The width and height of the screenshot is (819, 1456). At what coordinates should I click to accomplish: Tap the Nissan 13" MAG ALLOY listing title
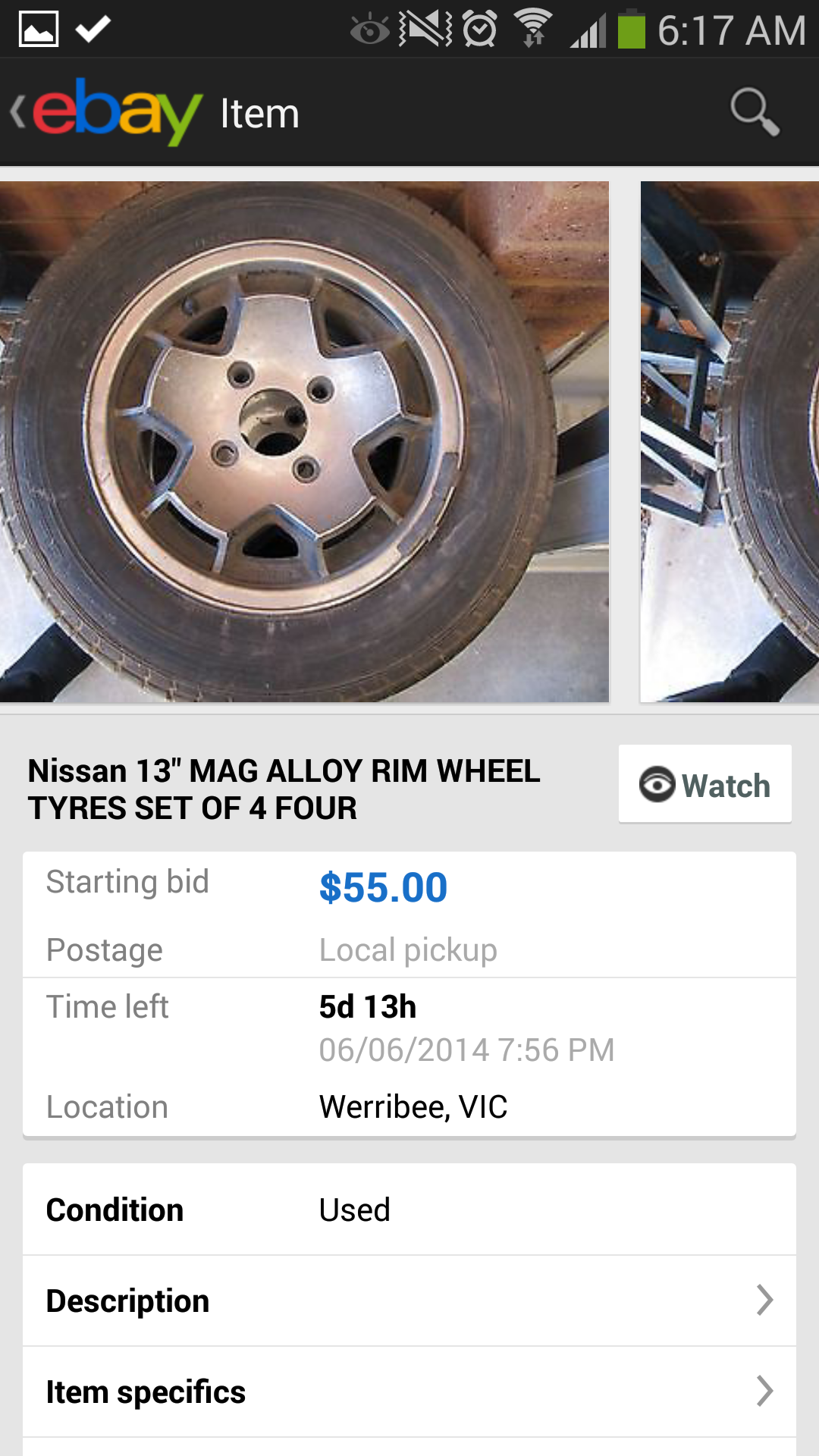point(284,789)
